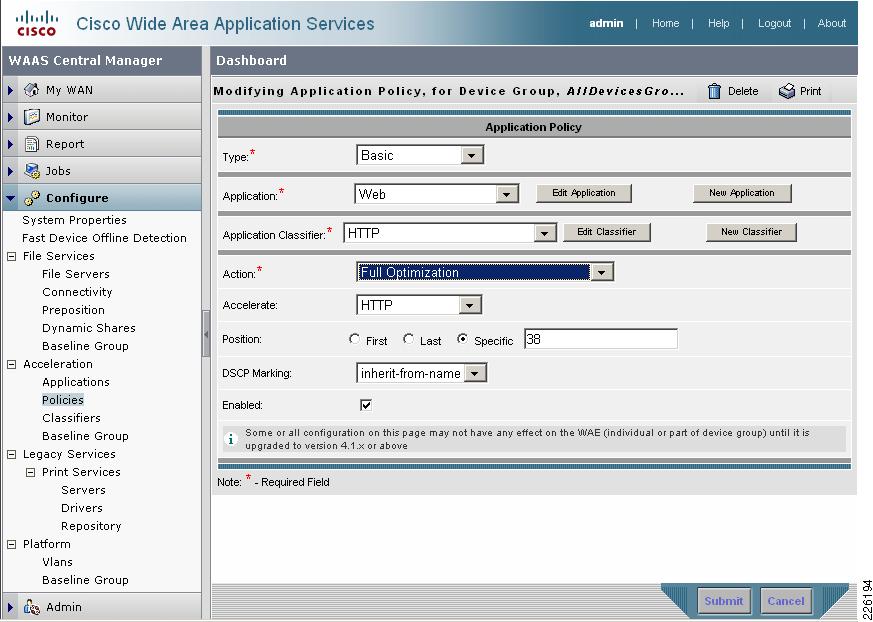Click the Admin users icon

(32, 607)
